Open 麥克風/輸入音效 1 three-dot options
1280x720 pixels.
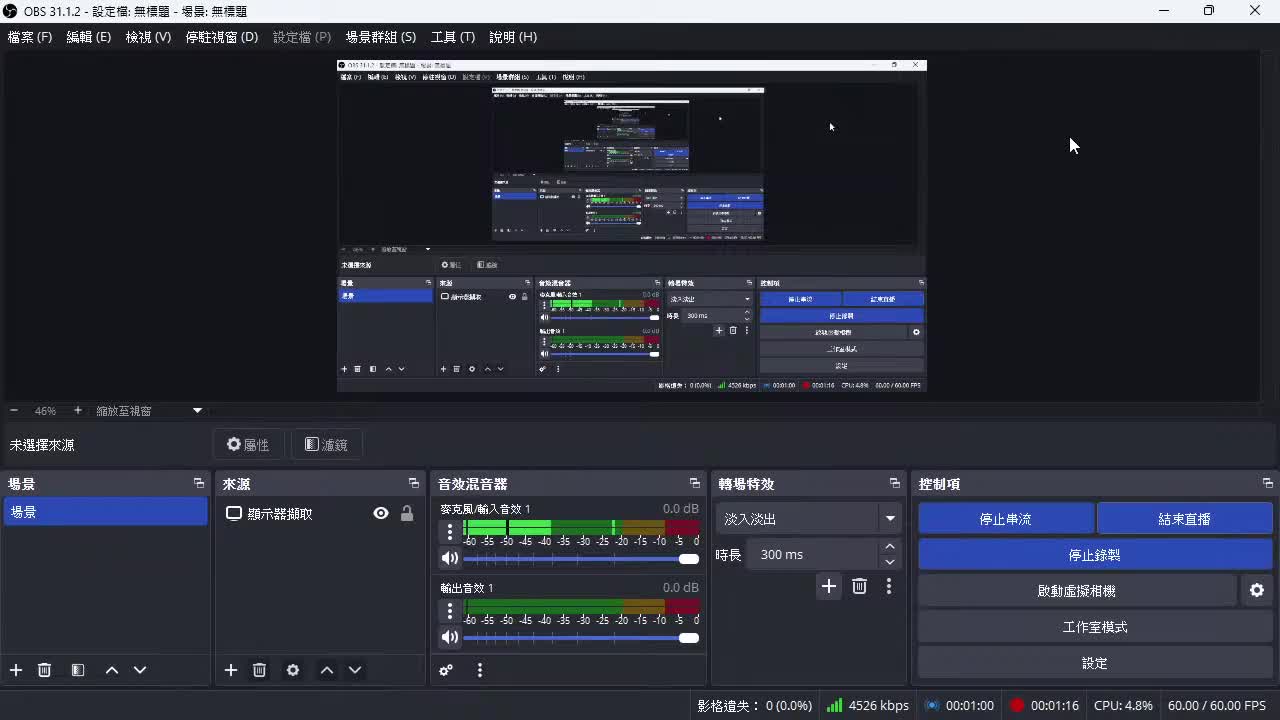click(x=450, y=531)
